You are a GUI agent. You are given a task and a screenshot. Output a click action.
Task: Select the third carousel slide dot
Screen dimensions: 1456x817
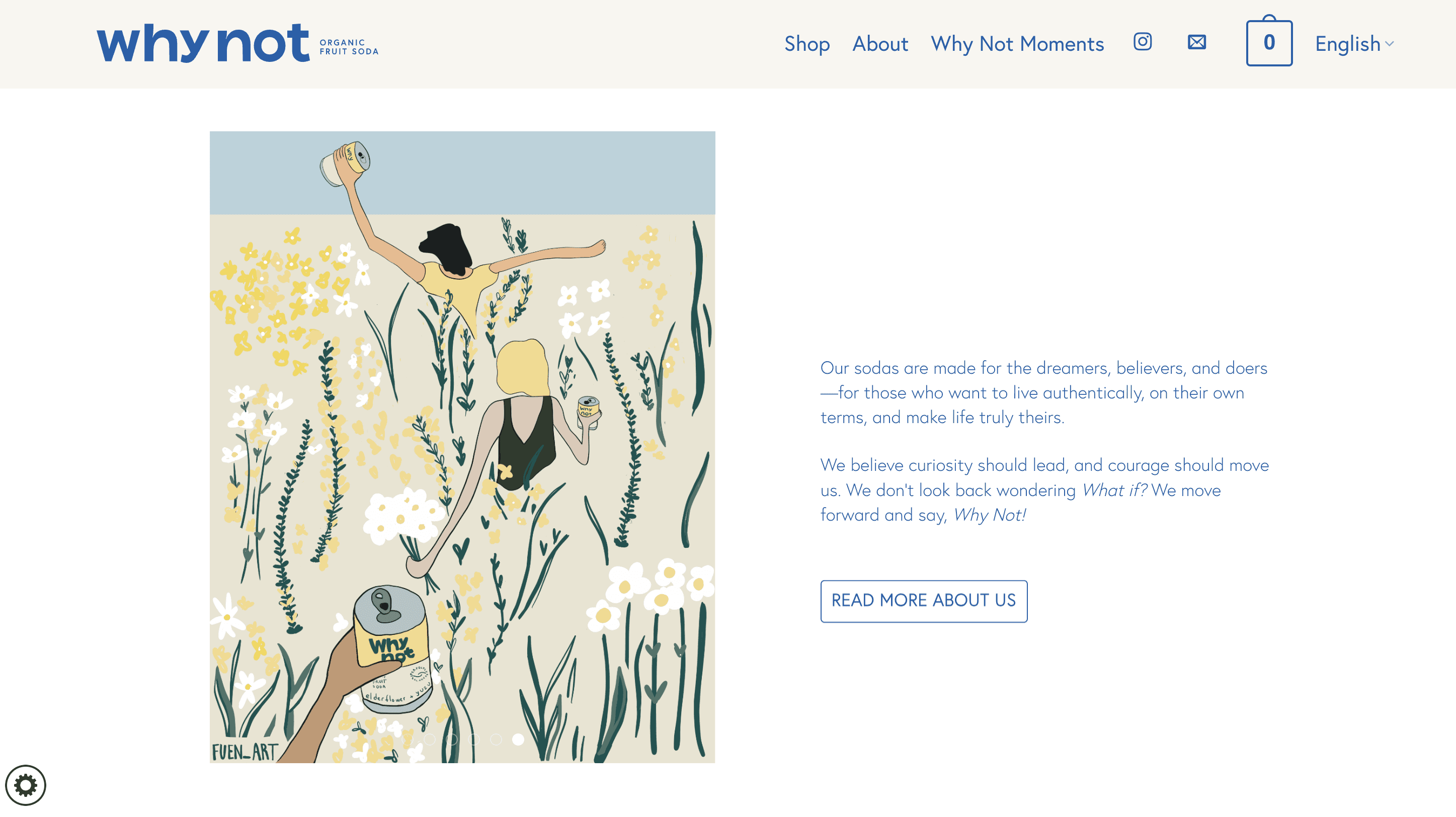[452, 740]
